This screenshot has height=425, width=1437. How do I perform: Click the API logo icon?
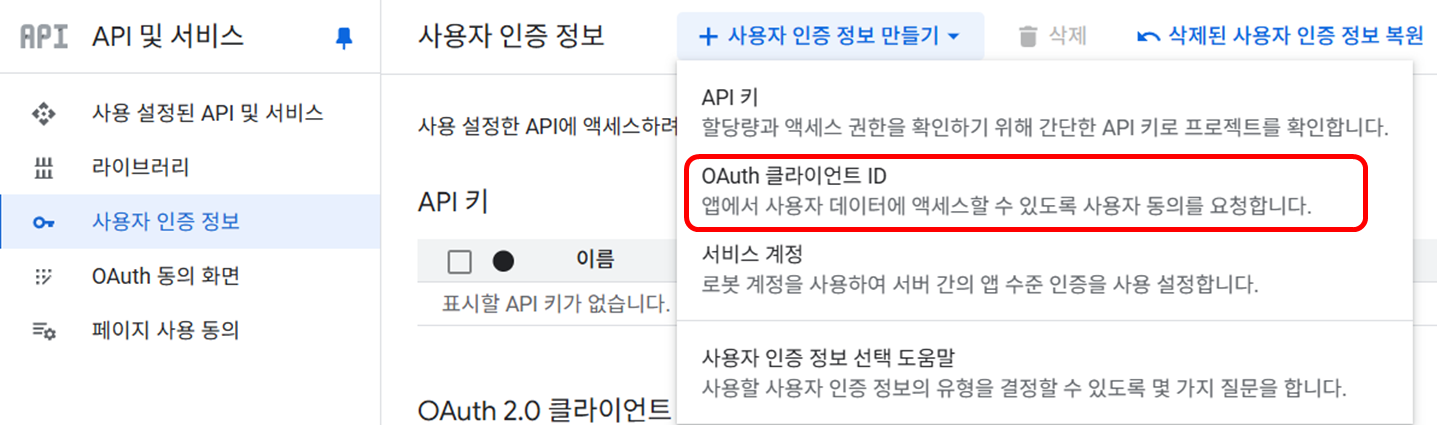[x=44, y=37]
